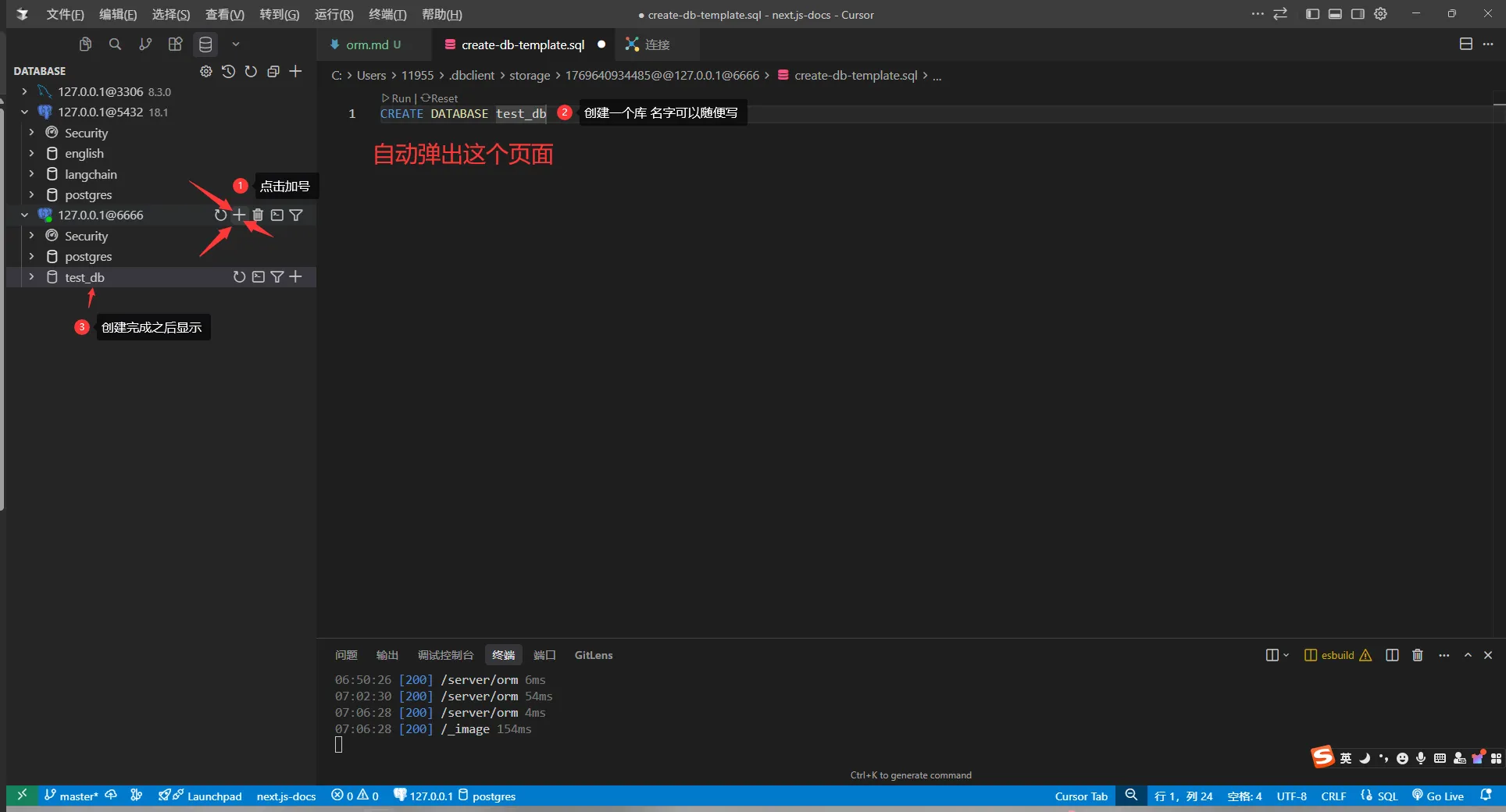Open the Source Control activity icon
Screen dimensions: 1506x812
coord(145,45)
